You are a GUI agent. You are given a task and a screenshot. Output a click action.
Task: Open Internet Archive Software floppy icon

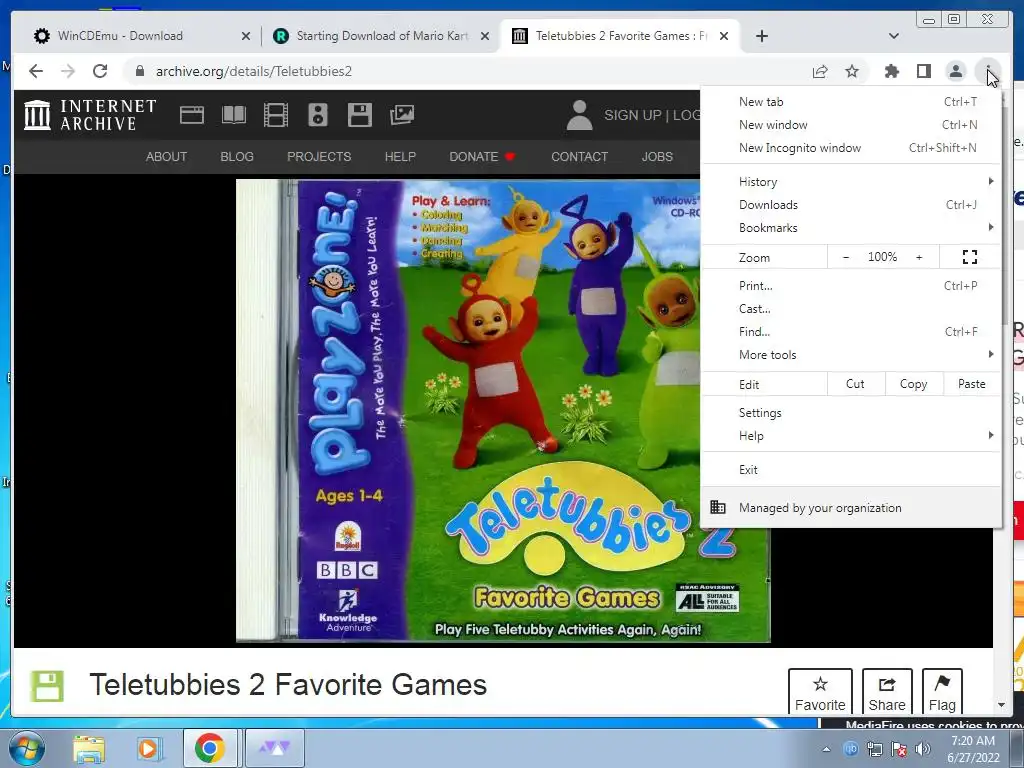coord(360,115)
